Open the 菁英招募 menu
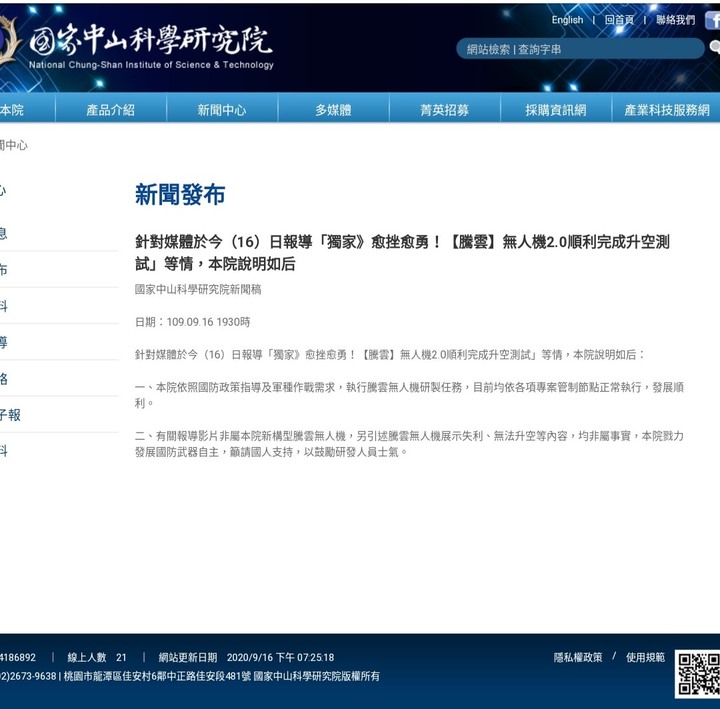 tap(444, 109)
